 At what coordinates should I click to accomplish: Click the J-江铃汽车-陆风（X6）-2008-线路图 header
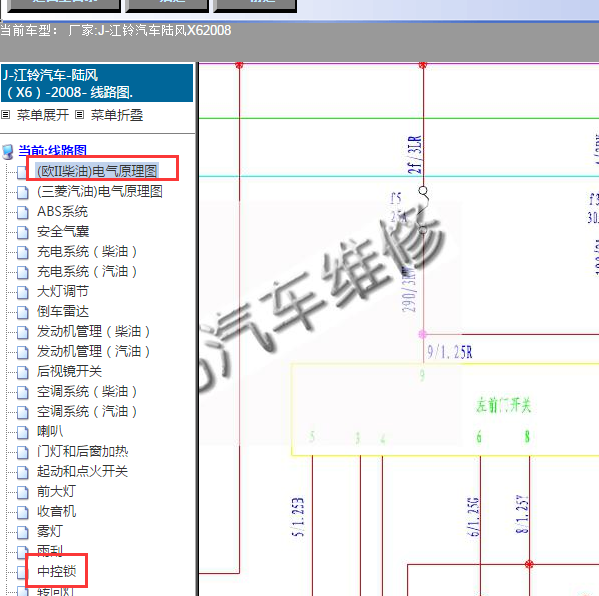point(97,83)
